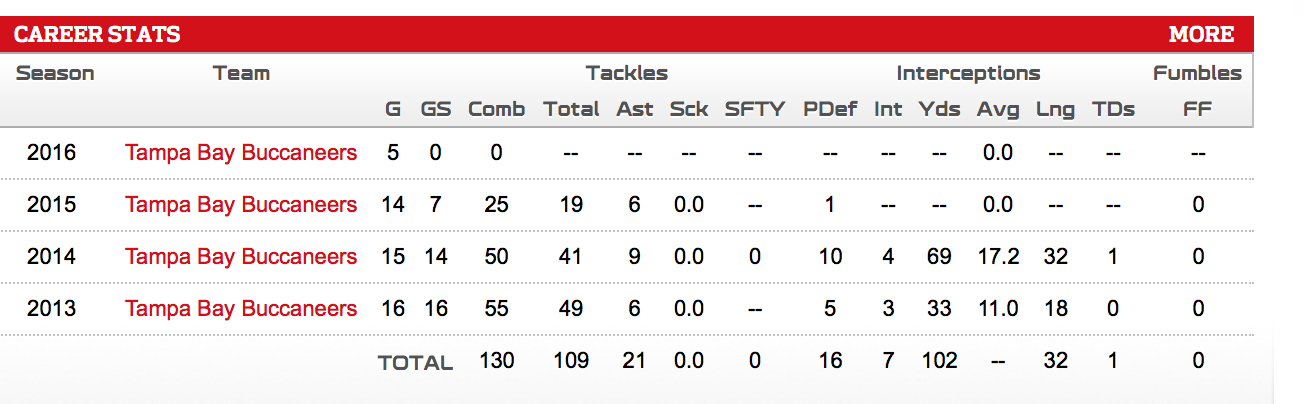Open Tampa Bay Buccaneers link for 2016
This screenshot has height=404, width=1304.
point(241,153)
